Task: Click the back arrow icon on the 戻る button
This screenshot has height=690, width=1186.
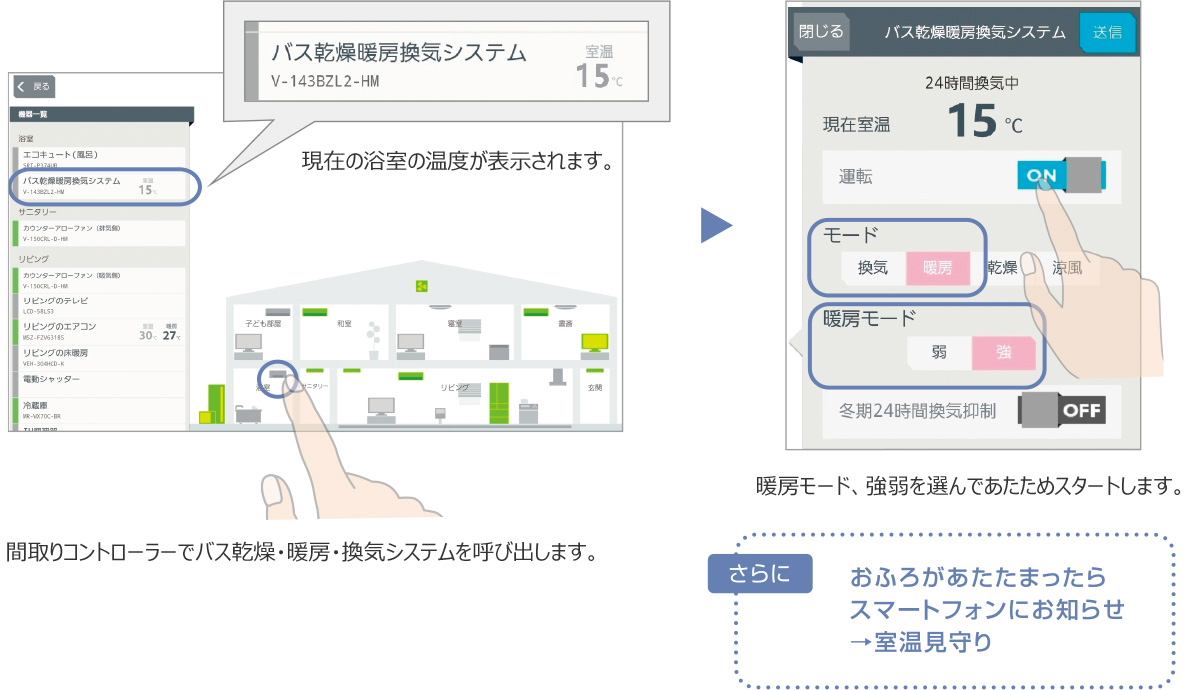Action: pos(19,87)
